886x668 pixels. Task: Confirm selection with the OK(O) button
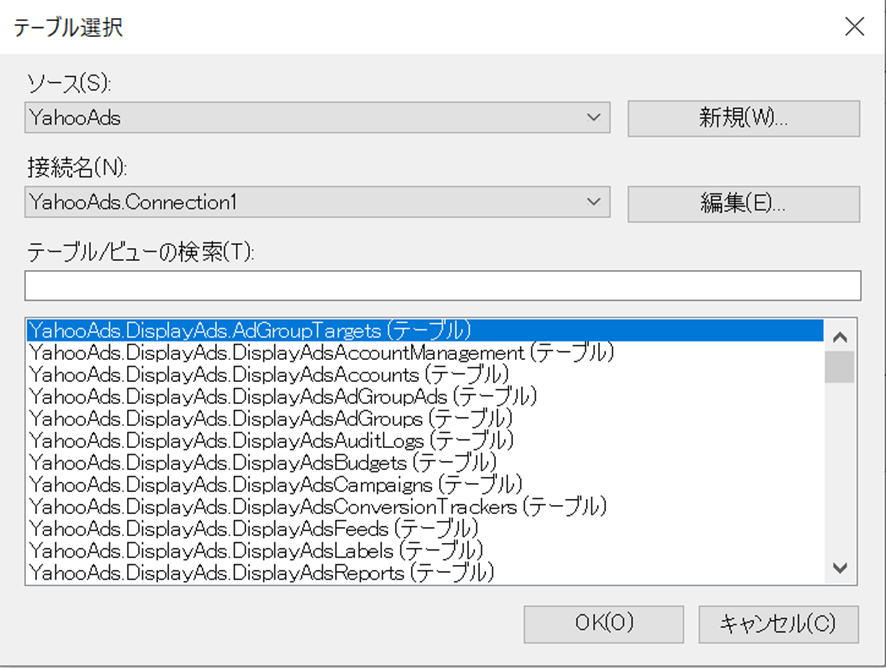tap(603, 624)
